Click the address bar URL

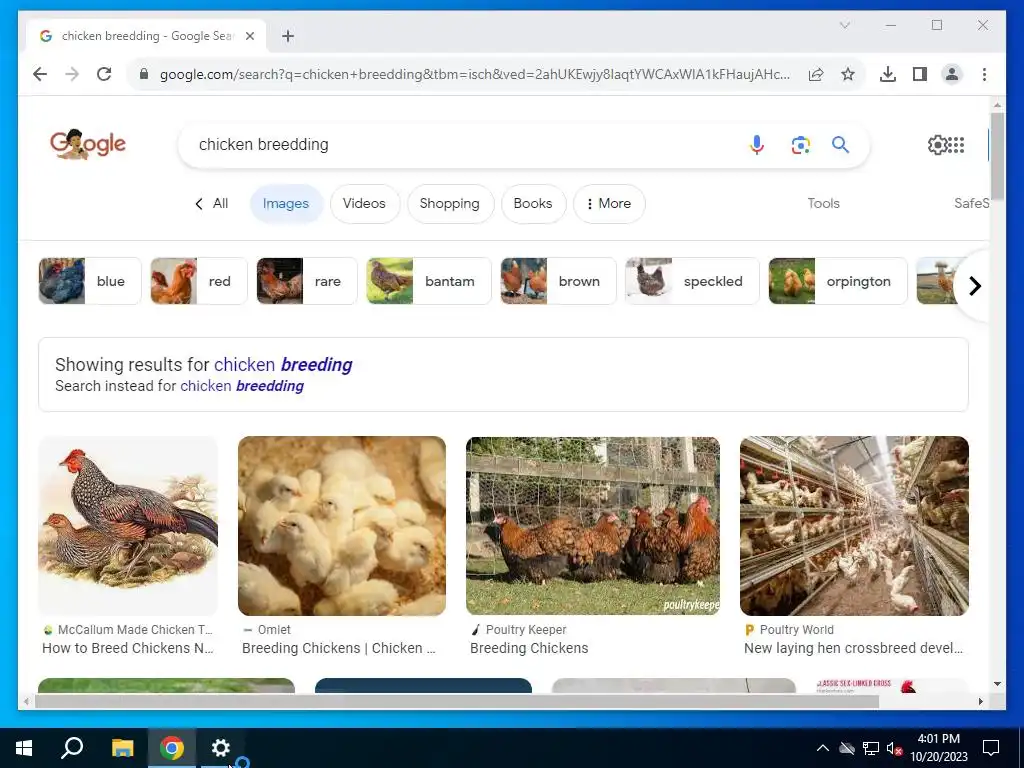click(475, 74)
